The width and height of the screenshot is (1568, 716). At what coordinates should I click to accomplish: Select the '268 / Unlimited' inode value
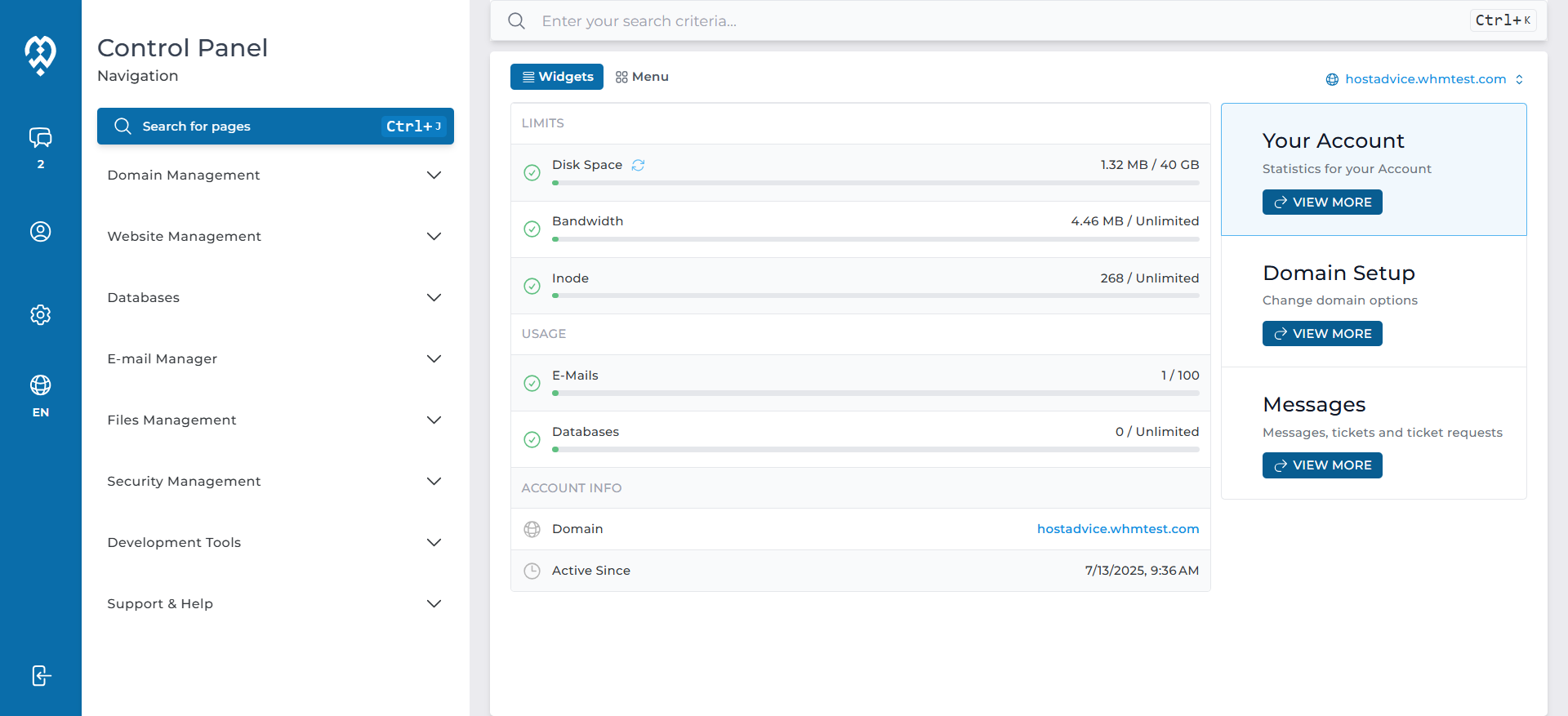pyautogui.click(x=1150, y=278)
